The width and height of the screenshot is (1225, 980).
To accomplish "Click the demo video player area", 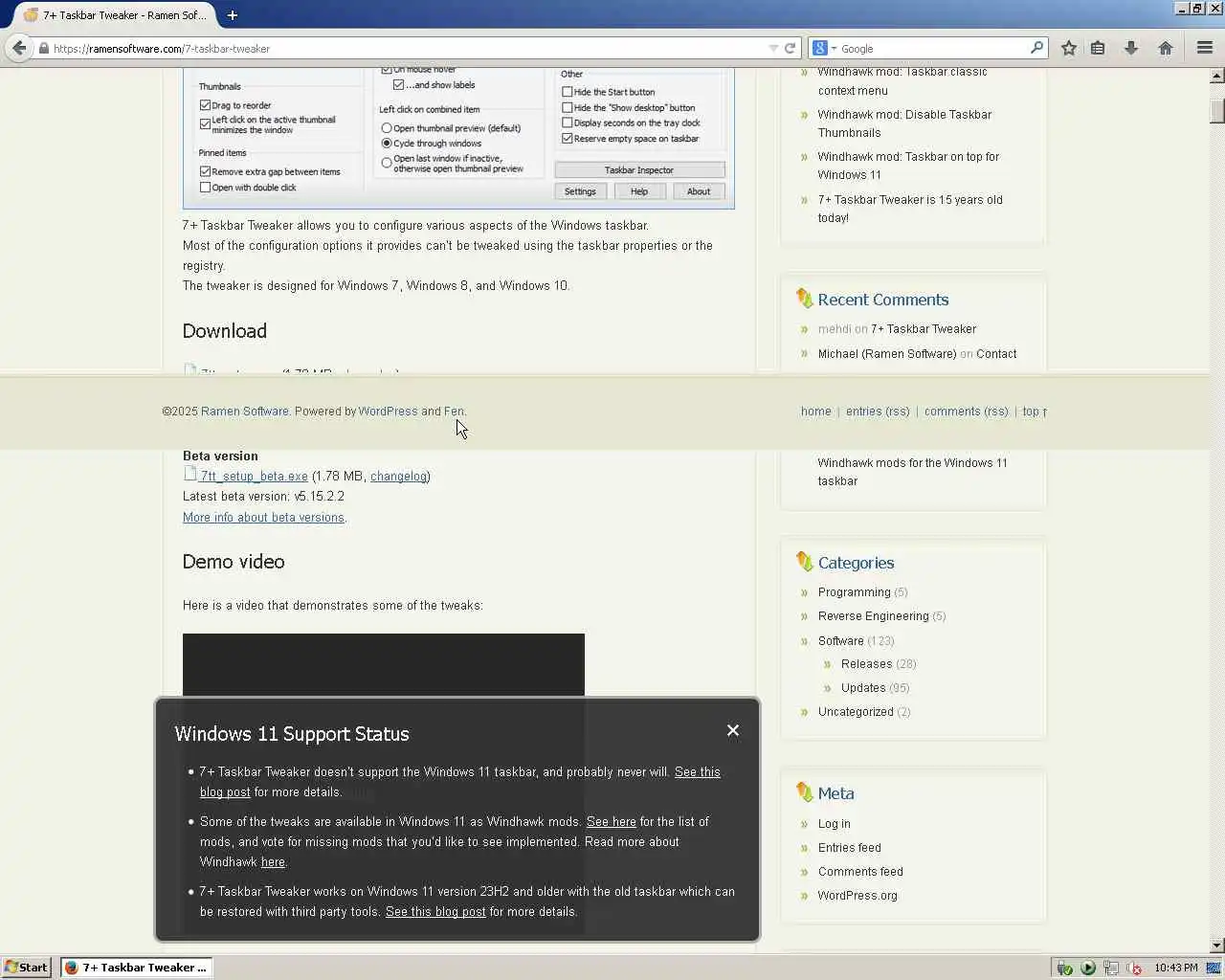I will click(x=383, y=664).
